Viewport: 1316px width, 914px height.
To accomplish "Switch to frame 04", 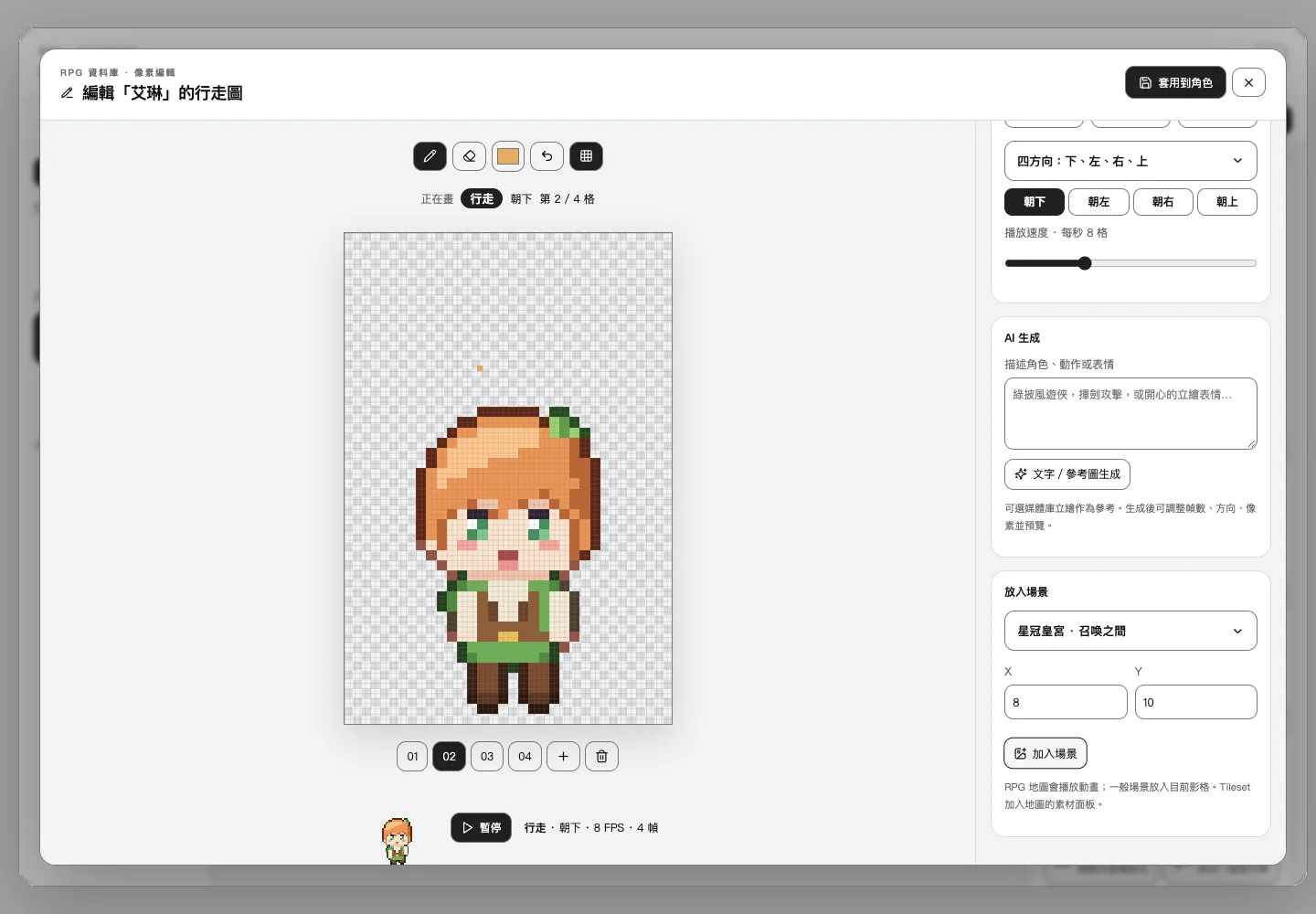I will click(x=525, y=757).
